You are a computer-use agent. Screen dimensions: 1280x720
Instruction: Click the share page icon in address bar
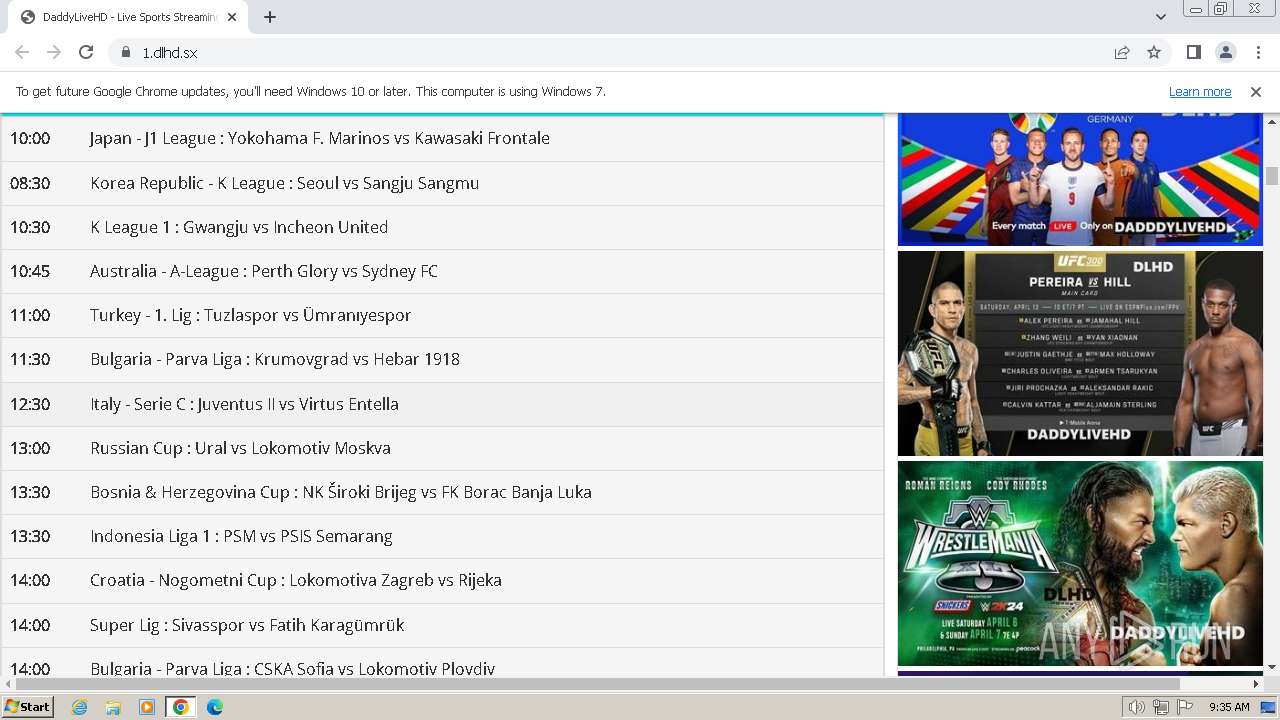1122,52
